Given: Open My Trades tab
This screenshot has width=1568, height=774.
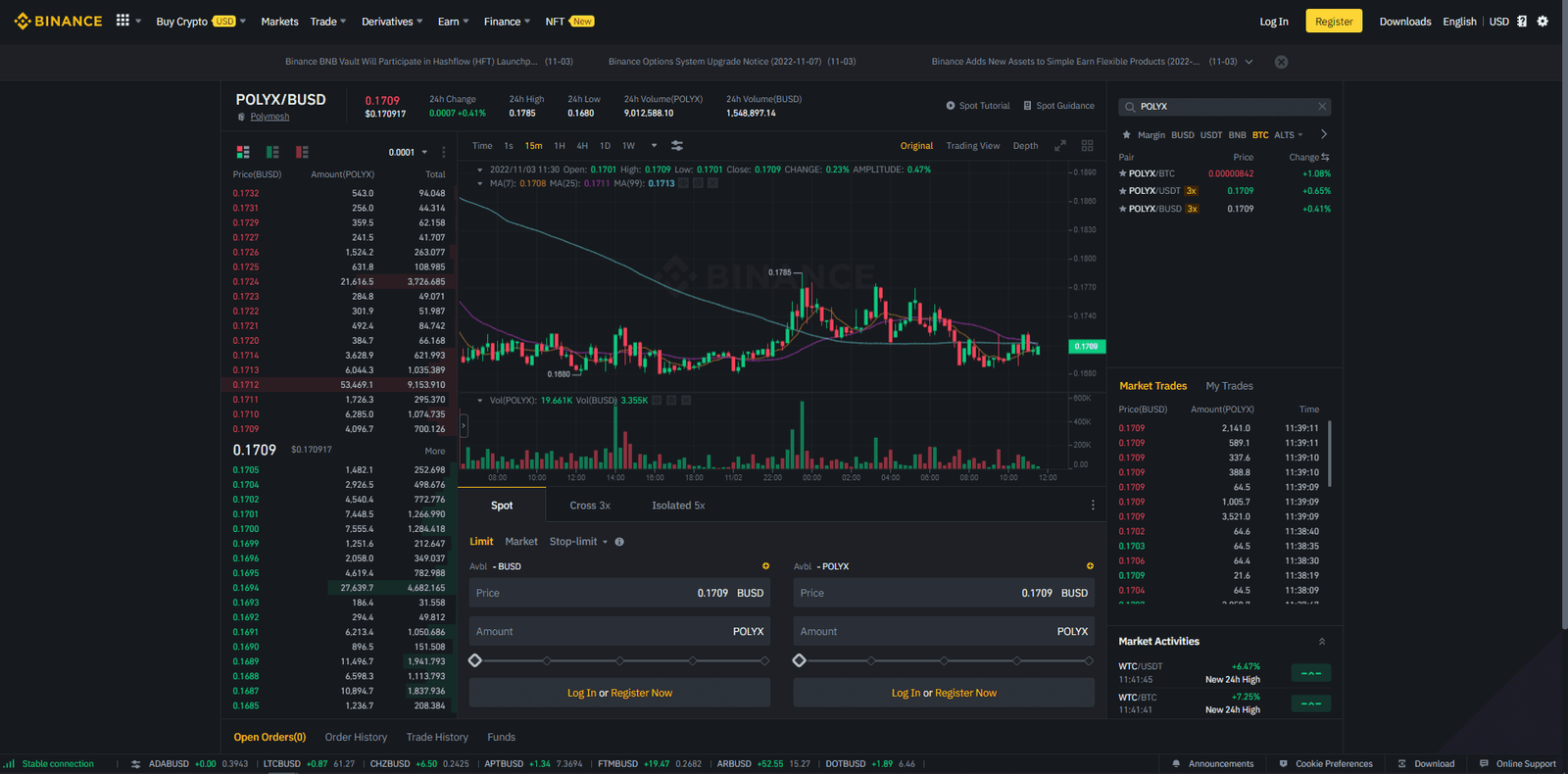Looking at the screenshot, I should 1229,386.
